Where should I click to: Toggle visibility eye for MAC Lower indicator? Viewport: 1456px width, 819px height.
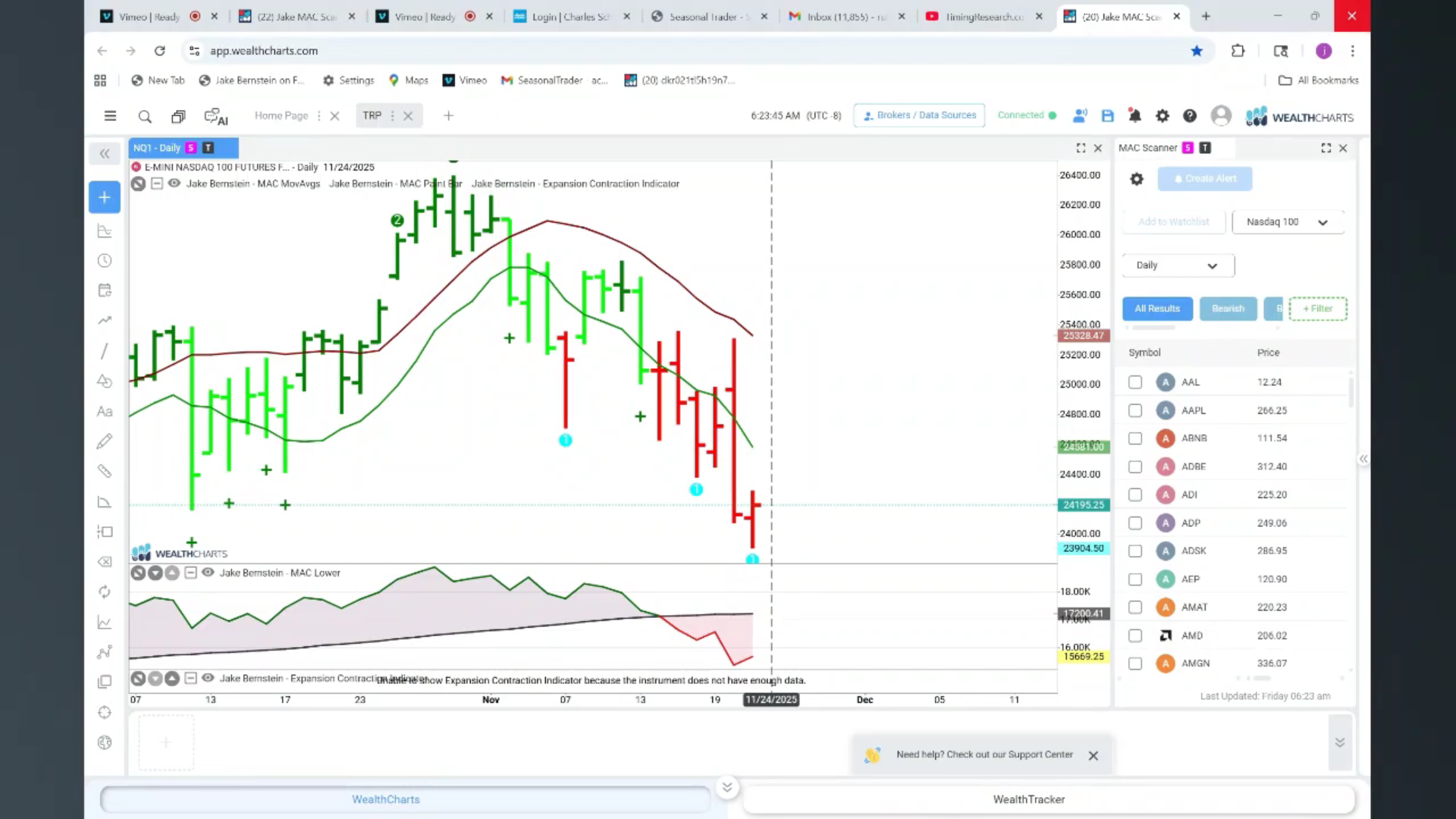(208, 573)
